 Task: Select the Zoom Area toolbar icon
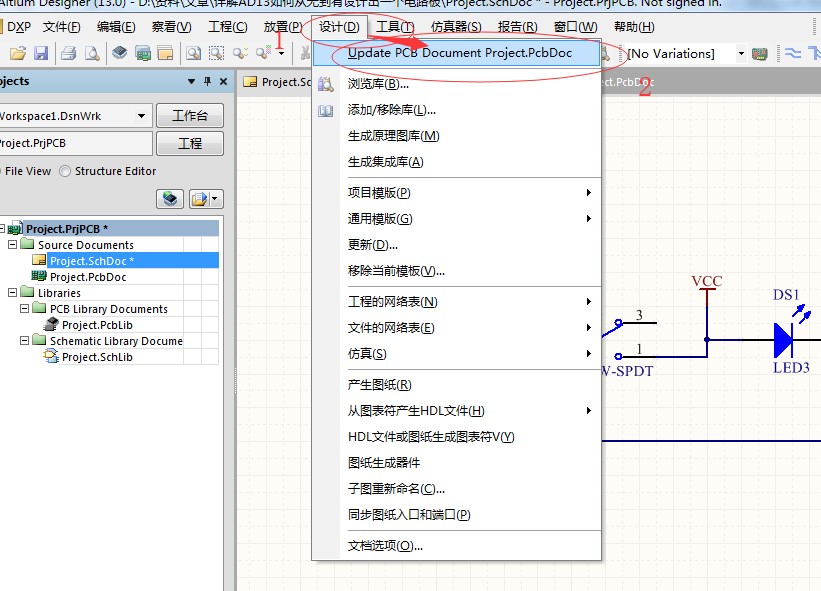tap(216, 53)
